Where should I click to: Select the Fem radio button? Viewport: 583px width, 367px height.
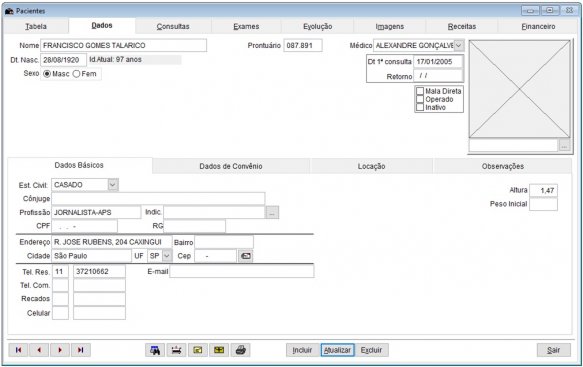pyautogui.click(x=76, y=74)
